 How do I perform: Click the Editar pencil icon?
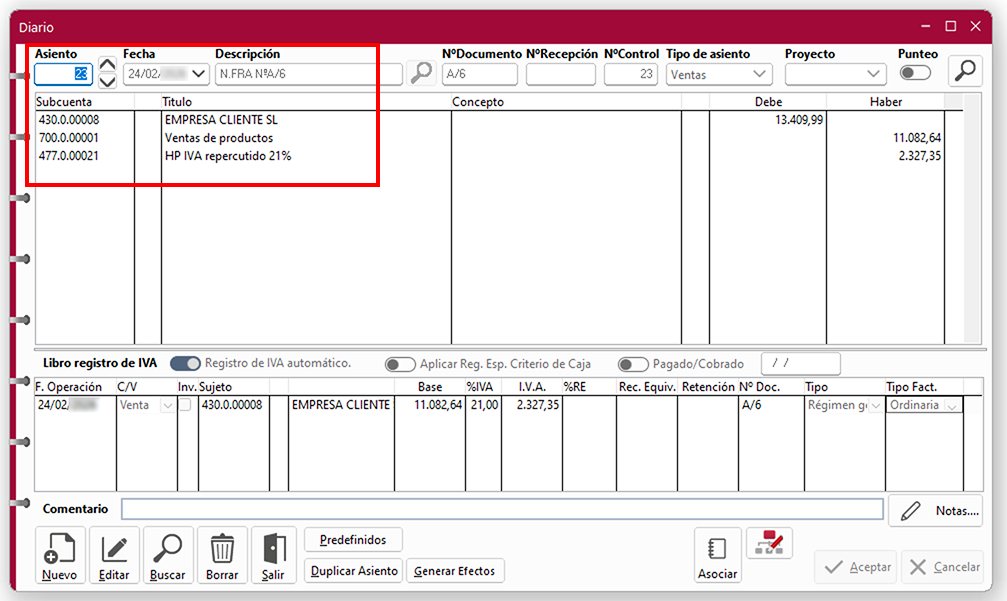114,548
